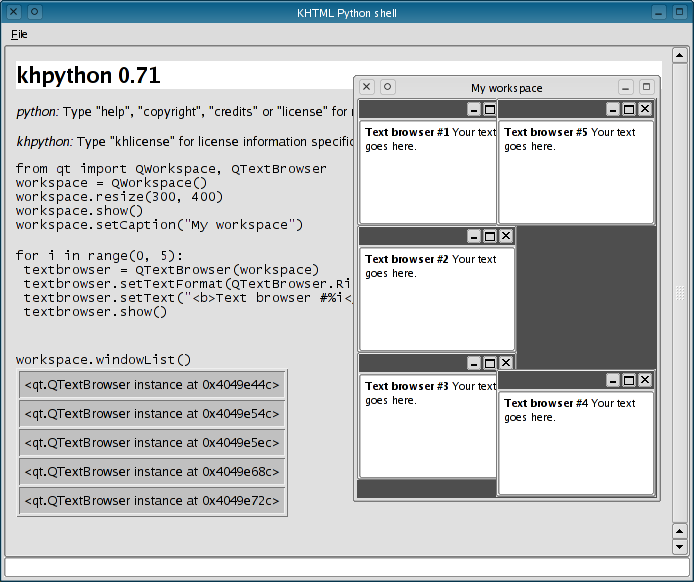Select the QTextBrowser instance at 0x4049e5ec button
Viewport: 694px width, 582px height.
152,442
